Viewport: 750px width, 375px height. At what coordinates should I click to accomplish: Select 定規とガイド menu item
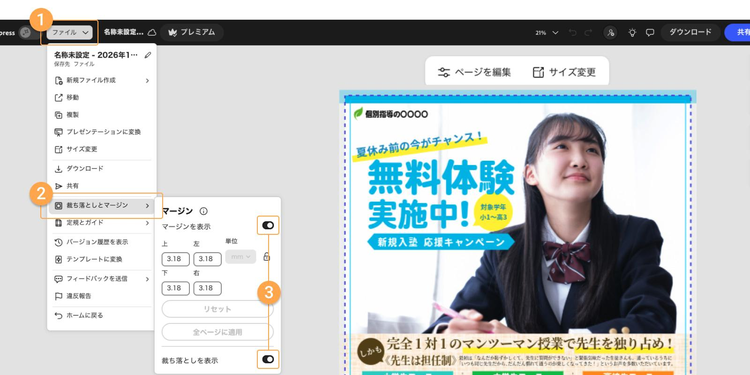[101, 223]
